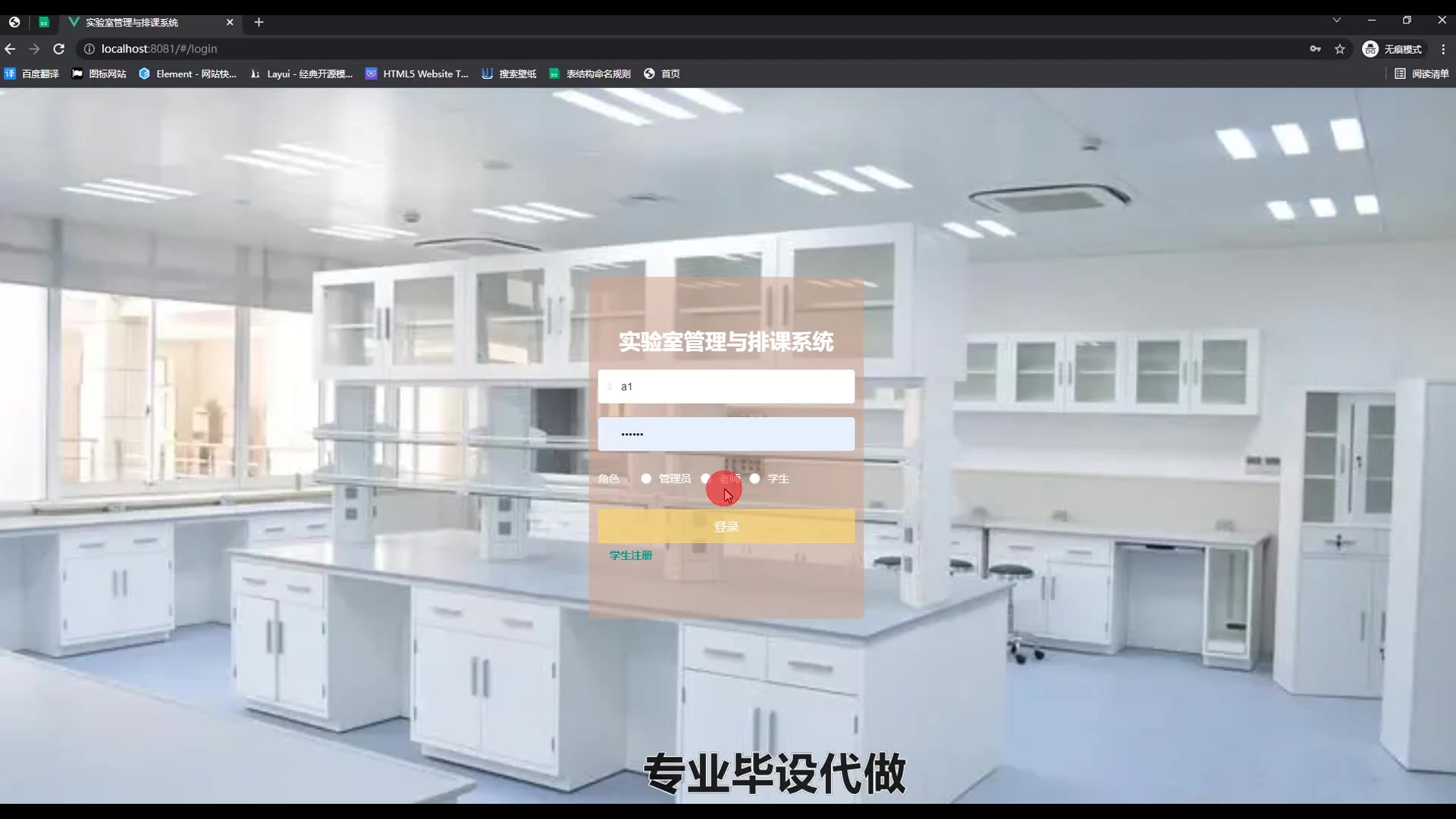This screenshot has height=819, width=1456.
Task: Open the 阅读清单 reading list panel
Action: (1422, 74)
